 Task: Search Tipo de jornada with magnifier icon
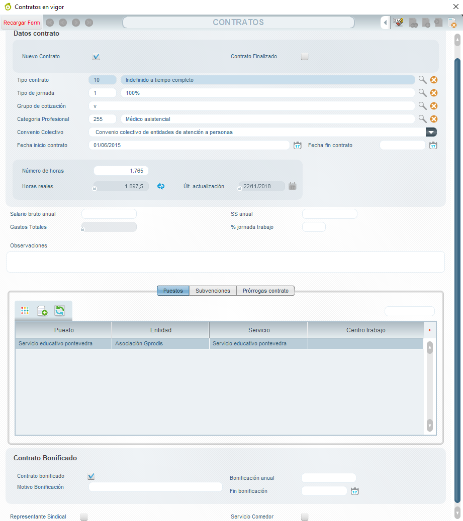422,93
